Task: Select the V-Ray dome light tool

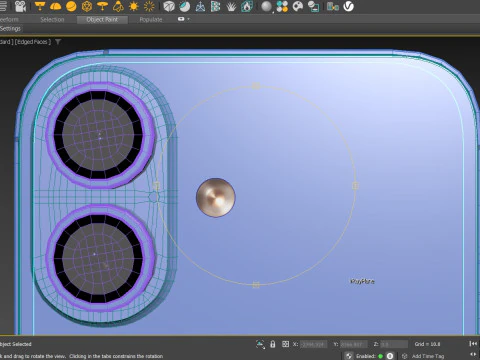Action: coord(56,6)
